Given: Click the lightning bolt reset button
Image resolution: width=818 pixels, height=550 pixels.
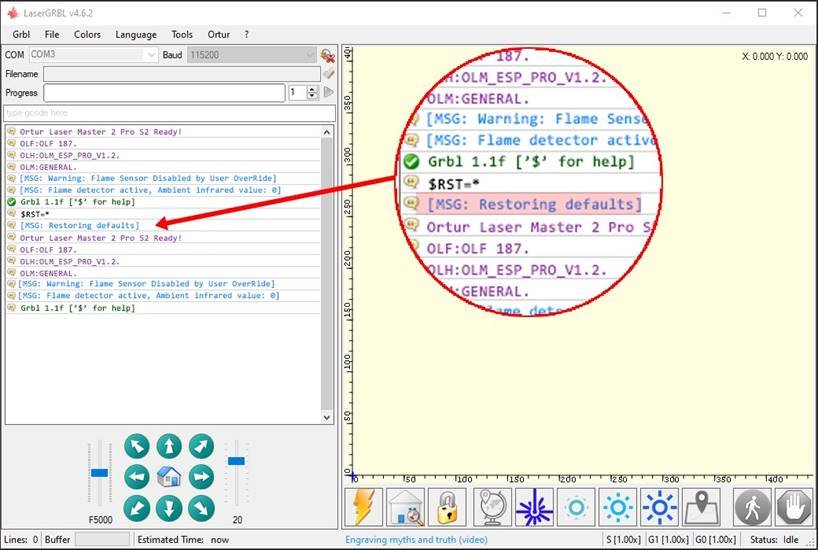Looking at the screenshot, I should coord(364,507).
